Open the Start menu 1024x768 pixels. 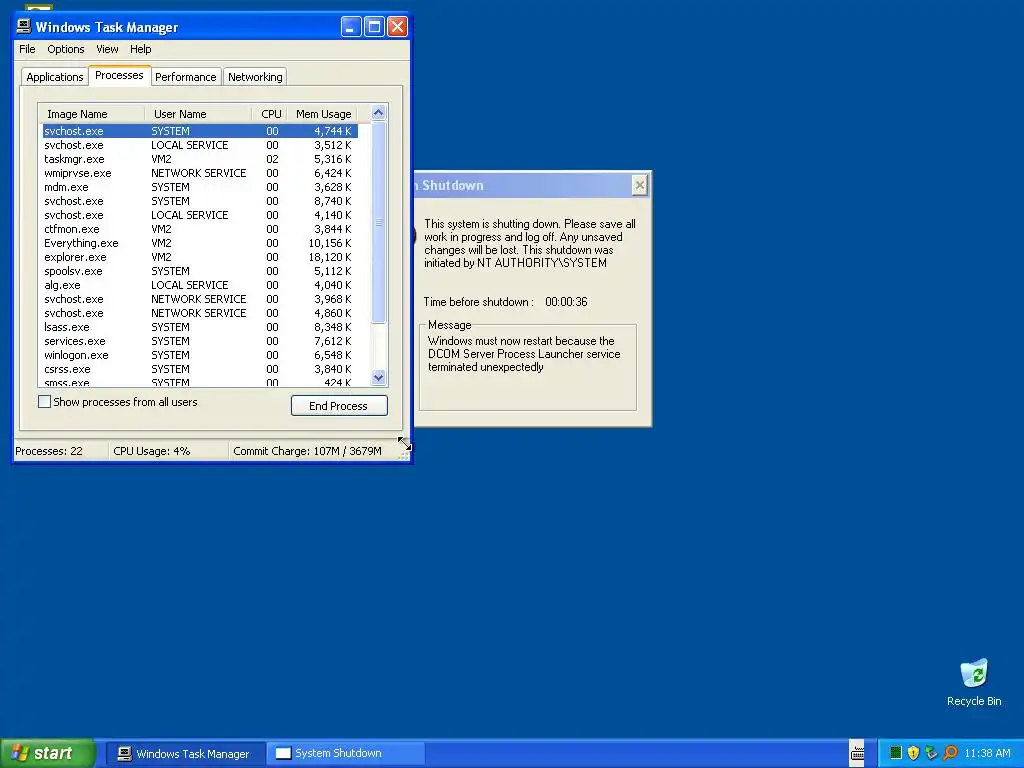pyautogui.click(x=48, y=753)
